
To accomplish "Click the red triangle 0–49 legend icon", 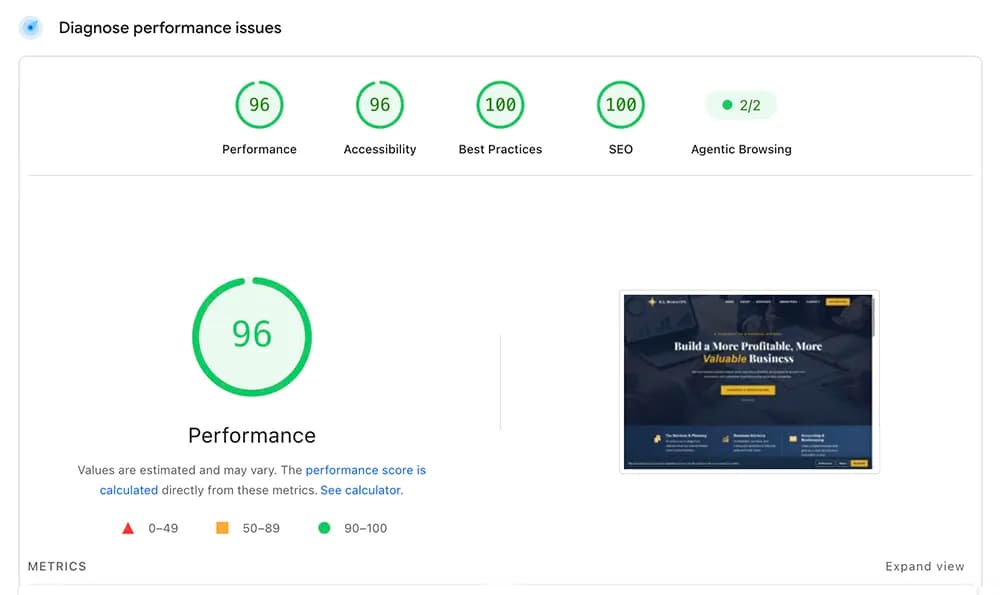I will pyautogui.click(x=128, y=528).
